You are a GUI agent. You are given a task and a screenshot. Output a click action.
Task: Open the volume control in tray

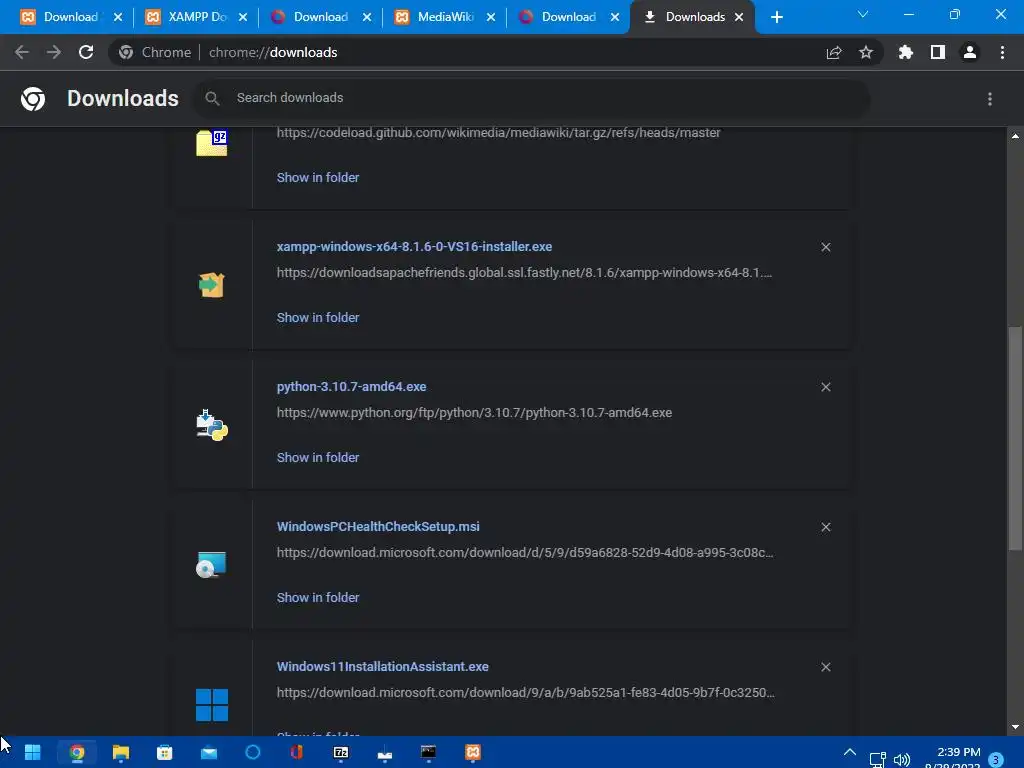[x=902, y=760]
